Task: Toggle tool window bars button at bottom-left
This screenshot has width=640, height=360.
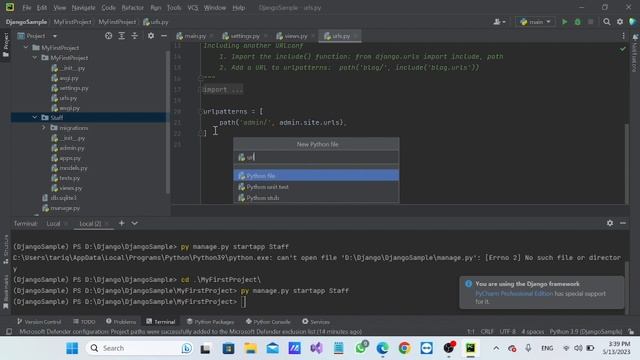Action: coord(9,331)
